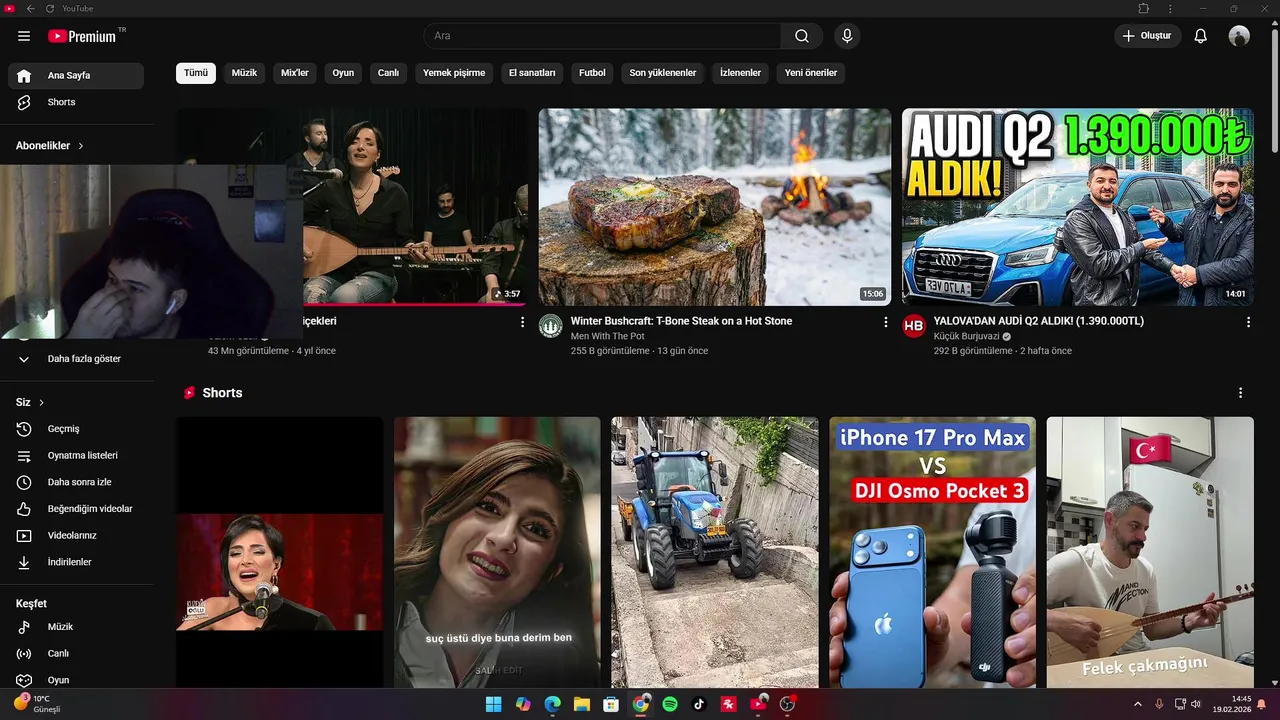The height and width of the screenshot is (720, 1280).
Task: Select the İzlenenler chip
Action: click(740, 73)
